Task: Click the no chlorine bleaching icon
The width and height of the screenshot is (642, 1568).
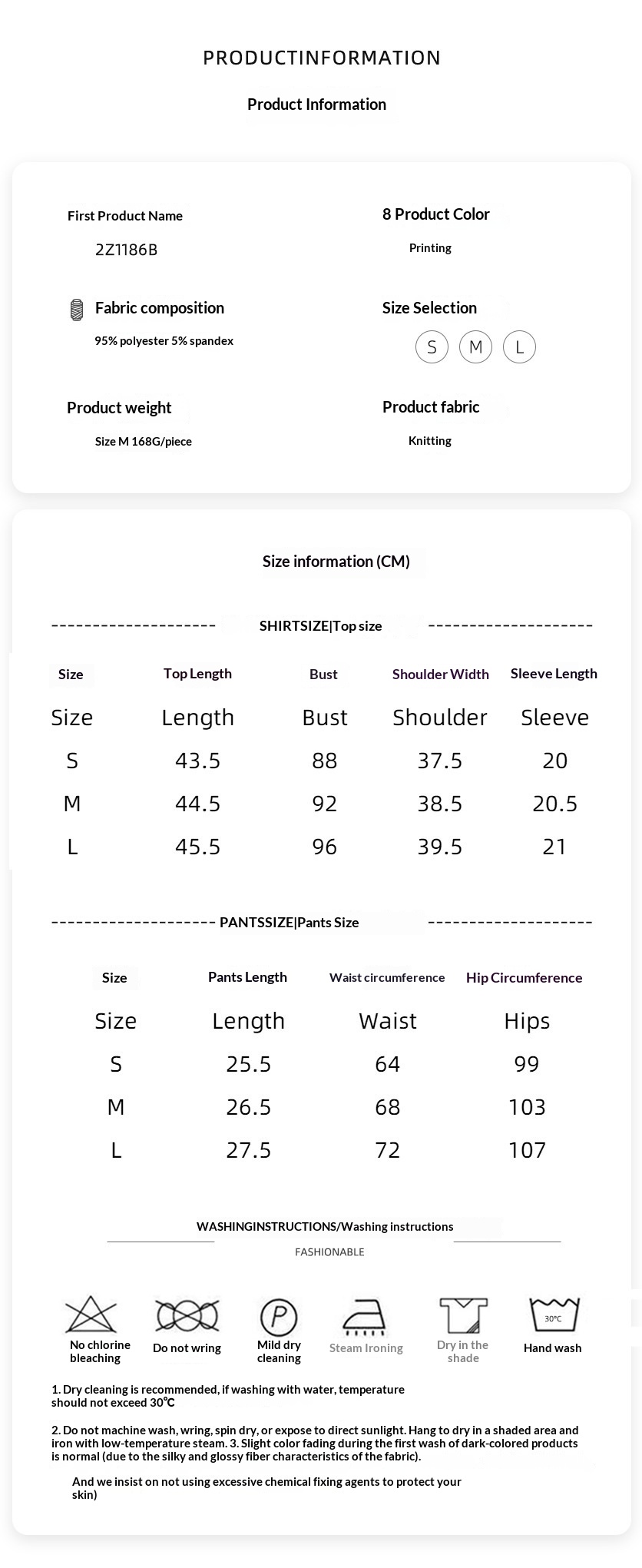Action: (91, 1314)
